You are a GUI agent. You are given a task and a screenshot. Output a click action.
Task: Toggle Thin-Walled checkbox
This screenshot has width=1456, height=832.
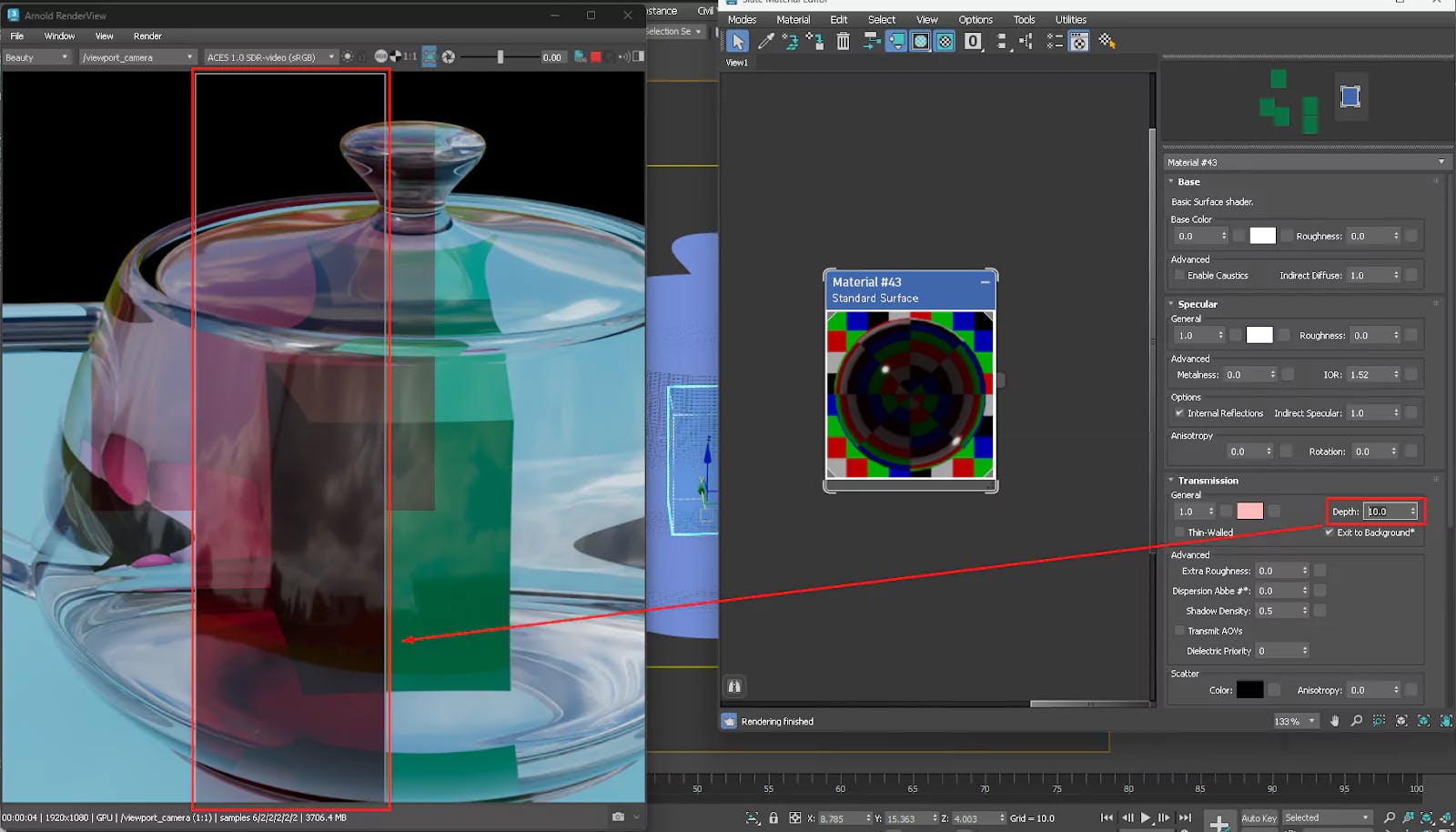[x=1180, y=533]
